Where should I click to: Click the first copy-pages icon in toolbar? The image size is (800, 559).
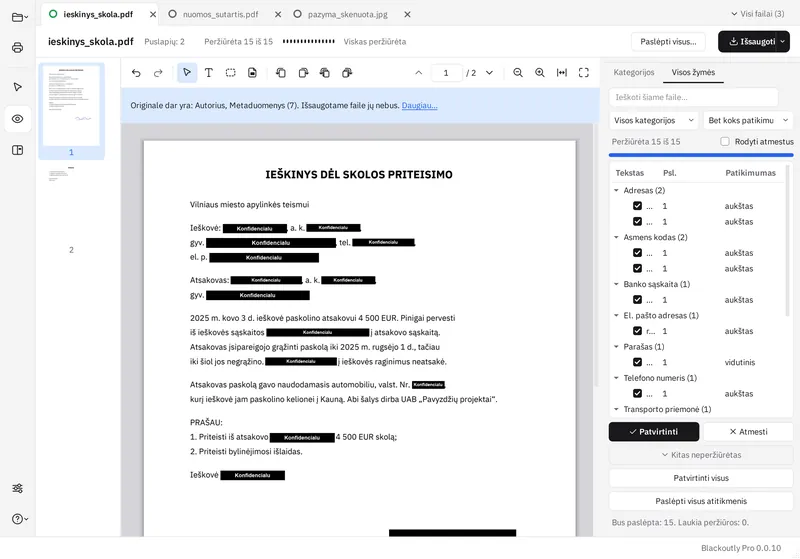pos(281,73)
